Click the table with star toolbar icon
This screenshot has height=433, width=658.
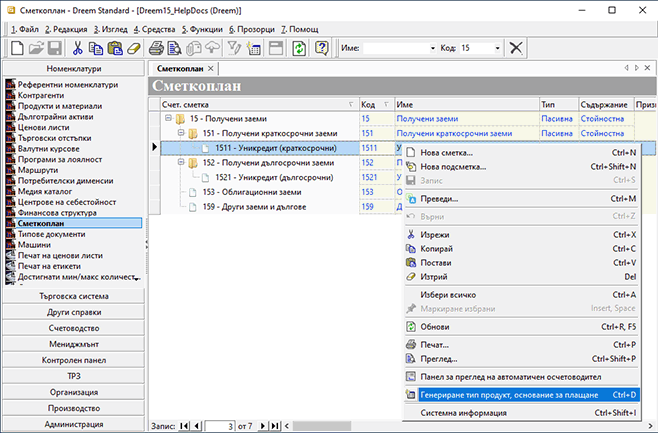pos(253,48)
